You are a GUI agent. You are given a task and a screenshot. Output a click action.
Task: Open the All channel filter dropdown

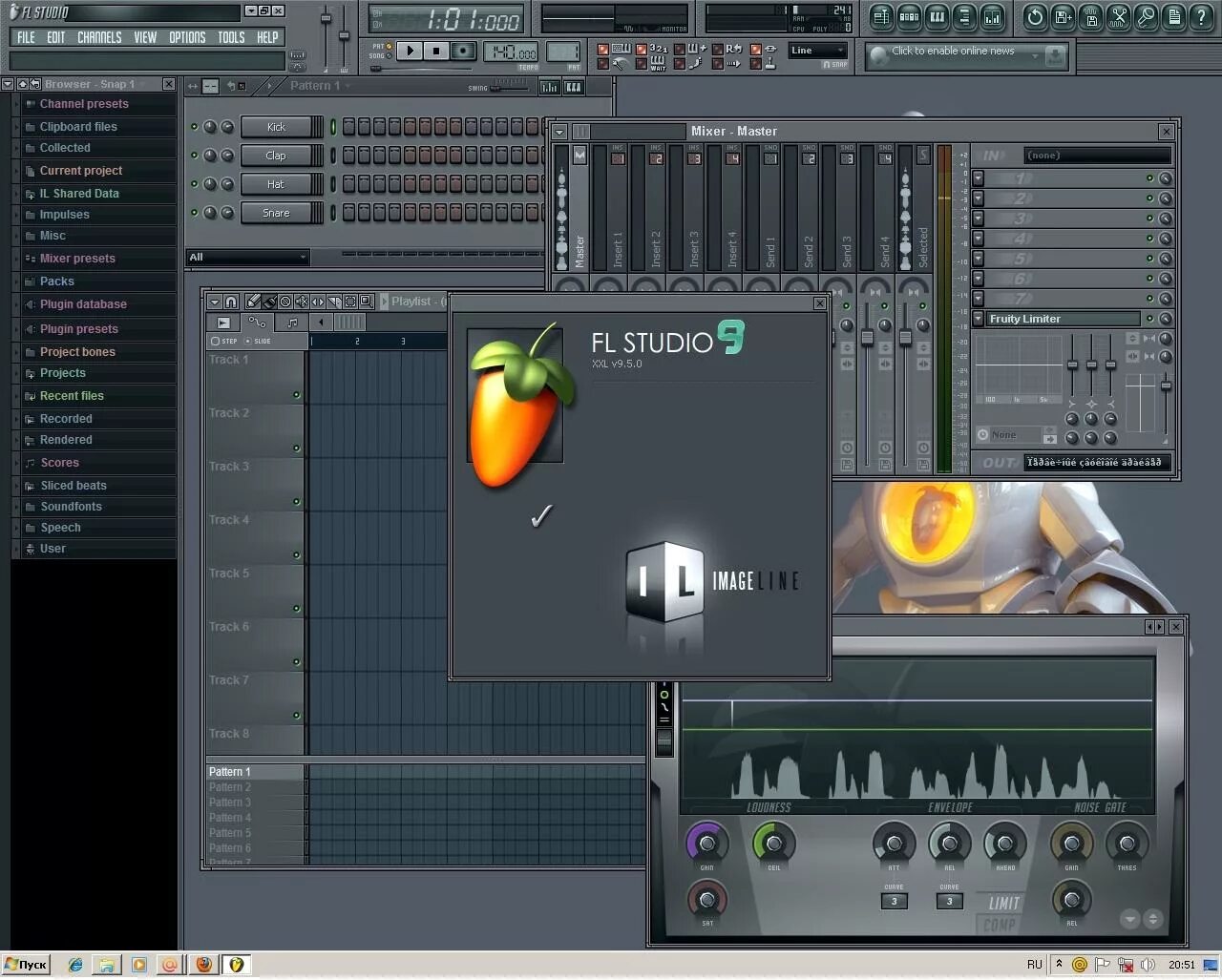(x=247, y=257)
